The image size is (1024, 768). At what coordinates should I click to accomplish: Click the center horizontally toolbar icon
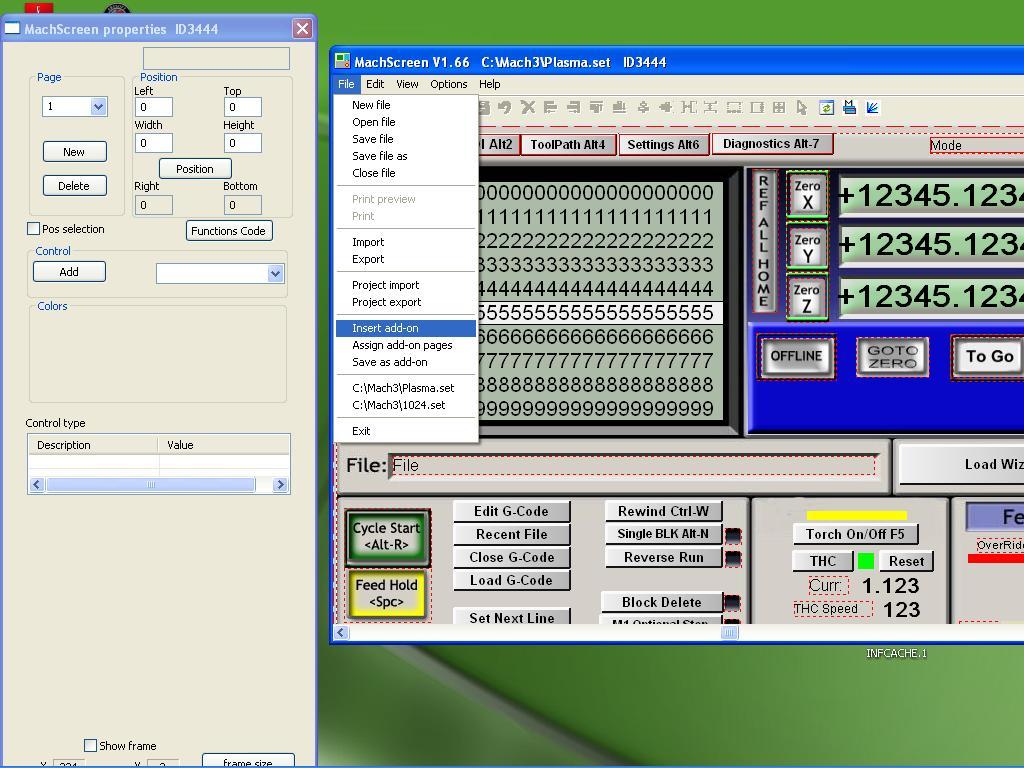(665, 107)
